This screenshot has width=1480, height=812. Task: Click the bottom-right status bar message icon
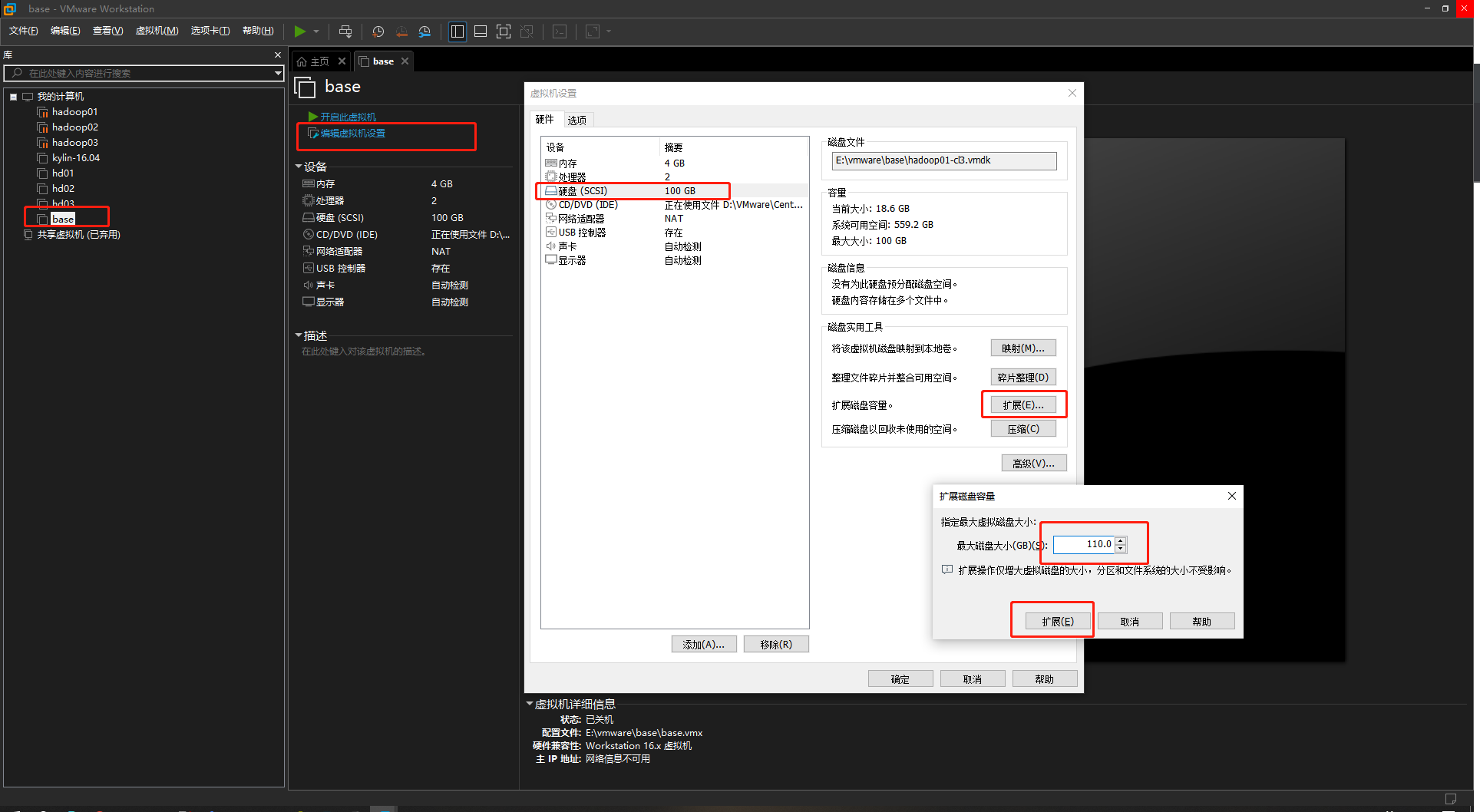coord(1450,800)
